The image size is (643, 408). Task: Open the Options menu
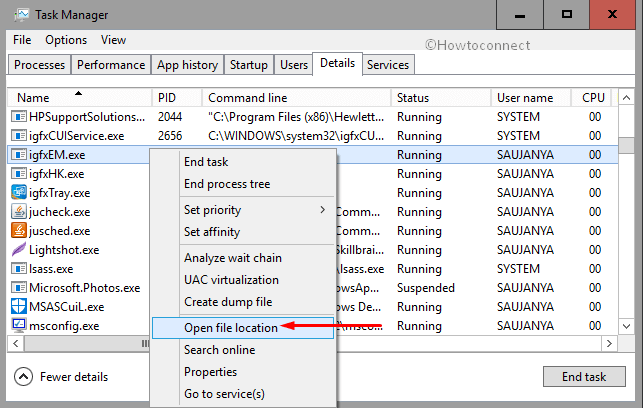click(66, 40)
